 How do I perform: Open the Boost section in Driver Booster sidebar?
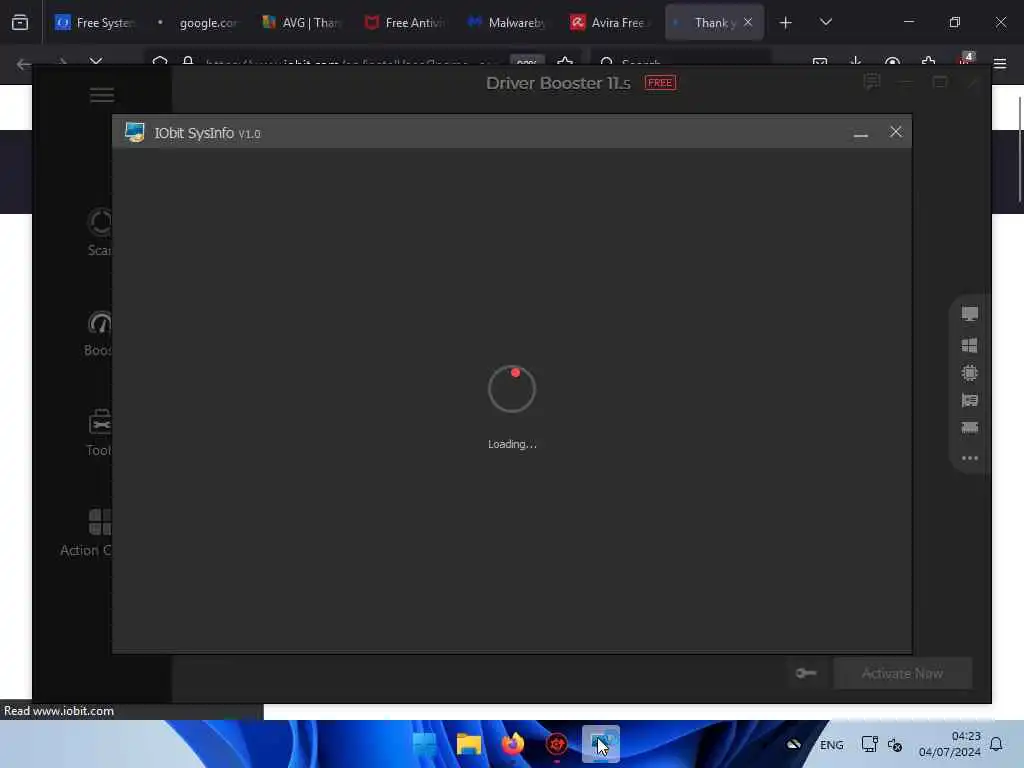tap(98, 333)
